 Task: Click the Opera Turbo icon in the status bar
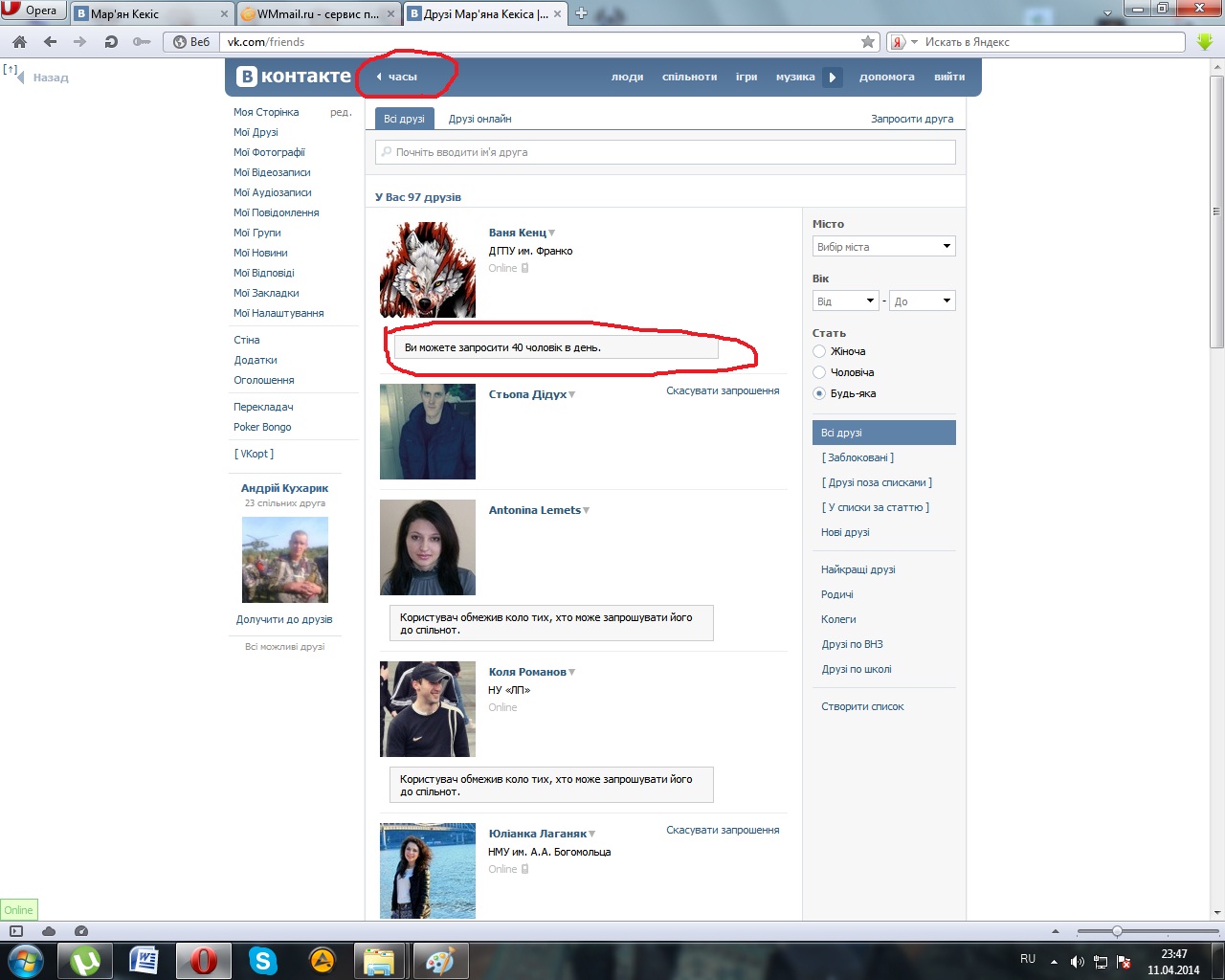(x=81, y=931)
